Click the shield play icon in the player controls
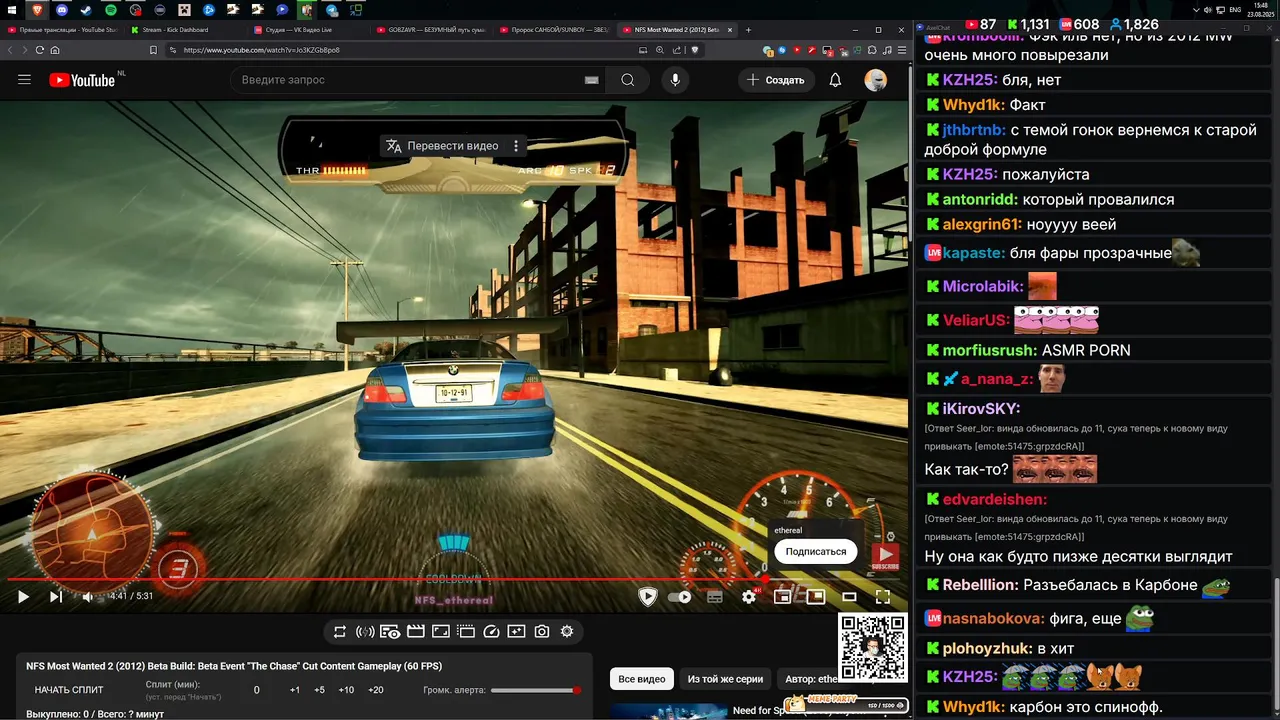The image size is (1280, 720). [x=648, y=597]
